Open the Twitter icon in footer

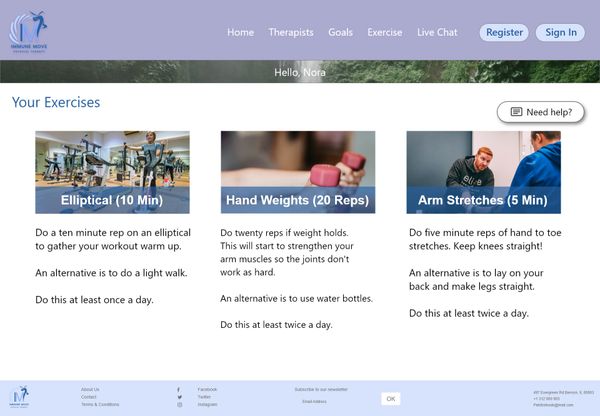click(x=179, y=397)
